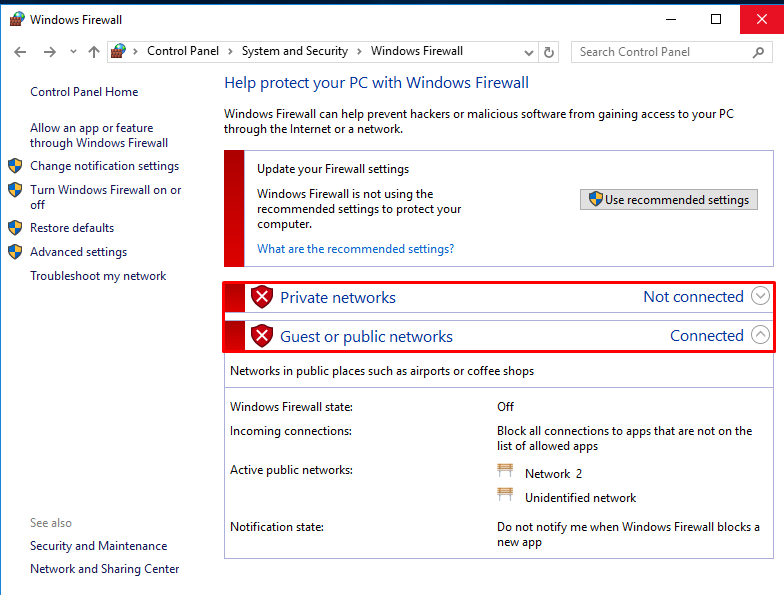Viewport: 784px width, 595px height.
Task: Go up one level with up arrow
Action: click(94, 52)
